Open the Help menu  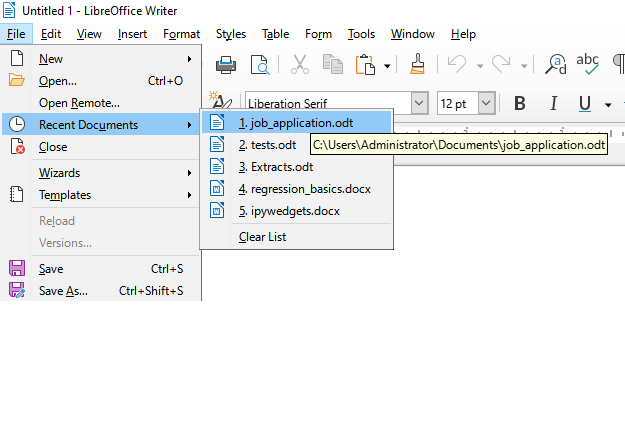pos(463,34)
